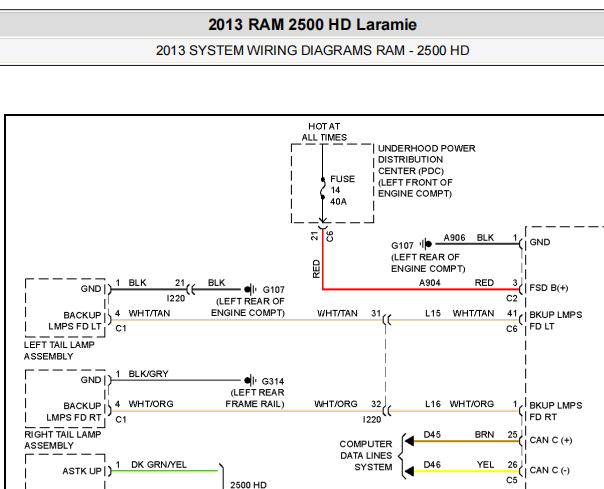This screenshot has width=604, height=489.
Task: Select the fuse symbol in the PDC box
Action: [x=323, y=188]
